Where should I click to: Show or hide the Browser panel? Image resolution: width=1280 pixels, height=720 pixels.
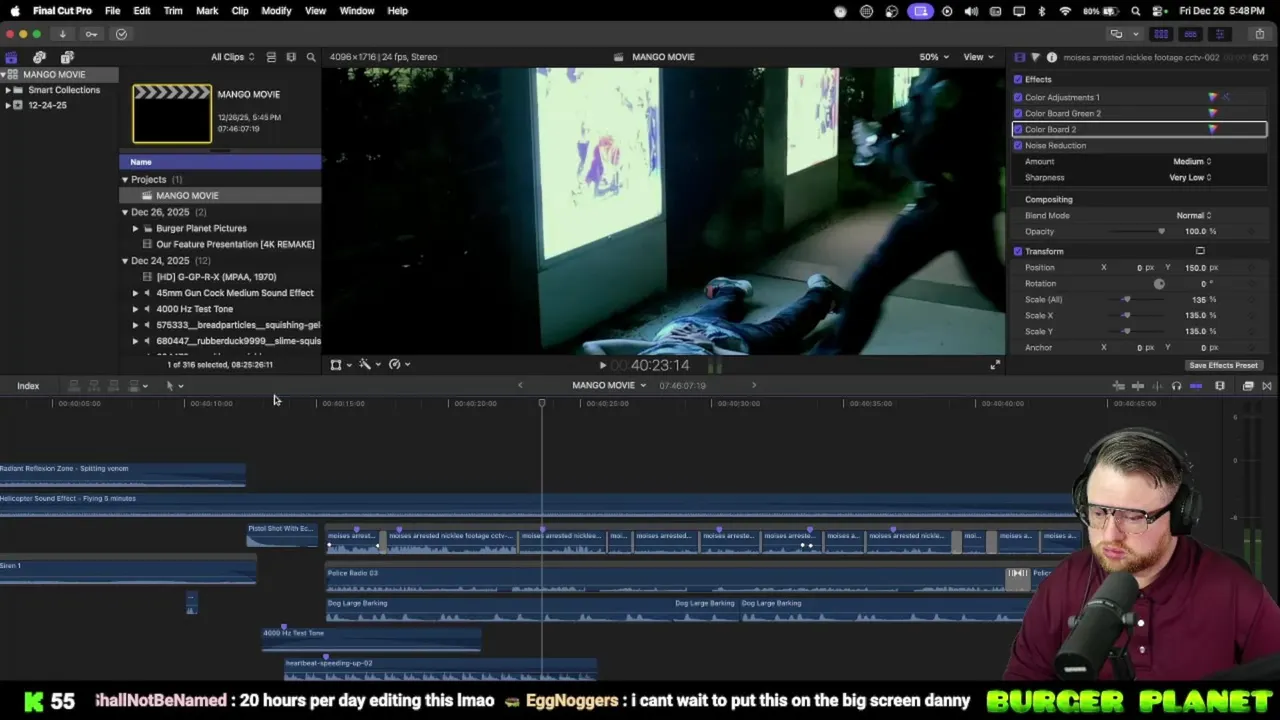click(x=1161, y=34)
